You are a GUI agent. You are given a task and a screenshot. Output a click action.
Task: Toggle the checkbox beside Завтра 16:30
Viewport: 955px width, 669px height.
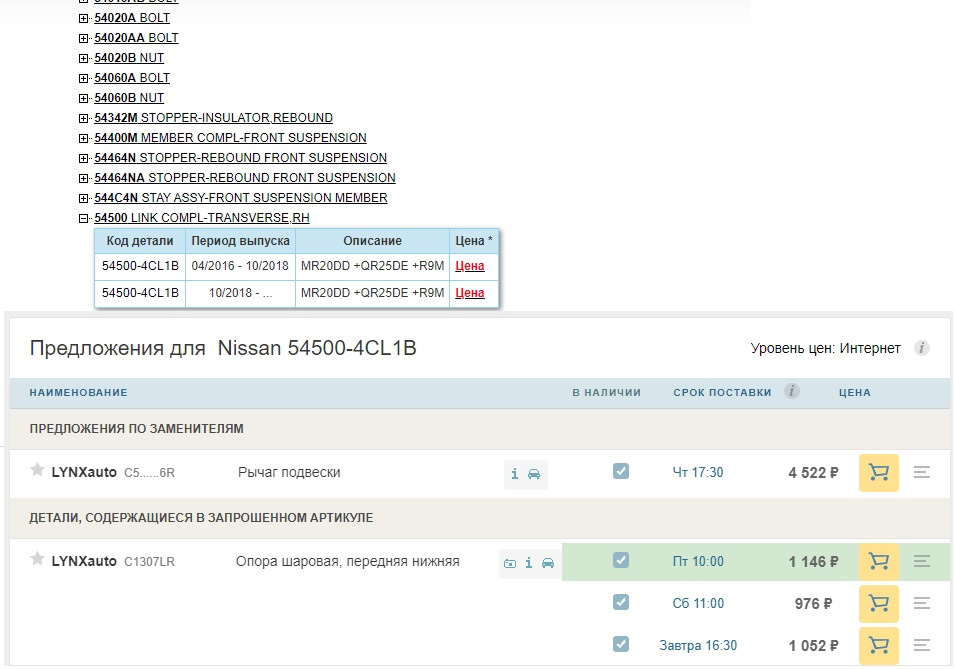pyautogui.click(x=621, y=646)
